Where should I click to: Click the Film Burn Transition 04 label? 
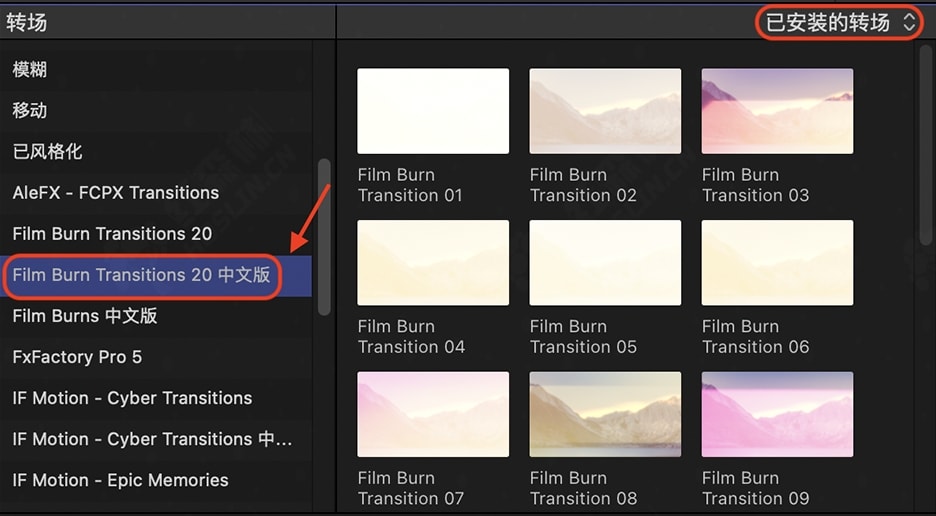pos(411,337)
